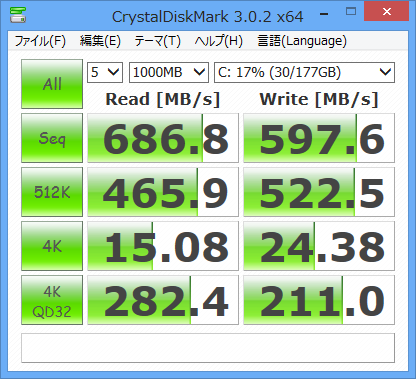Screen dimensions: 416x379
Task: Open the ファイル(F) menu
Action: point(40,41)
